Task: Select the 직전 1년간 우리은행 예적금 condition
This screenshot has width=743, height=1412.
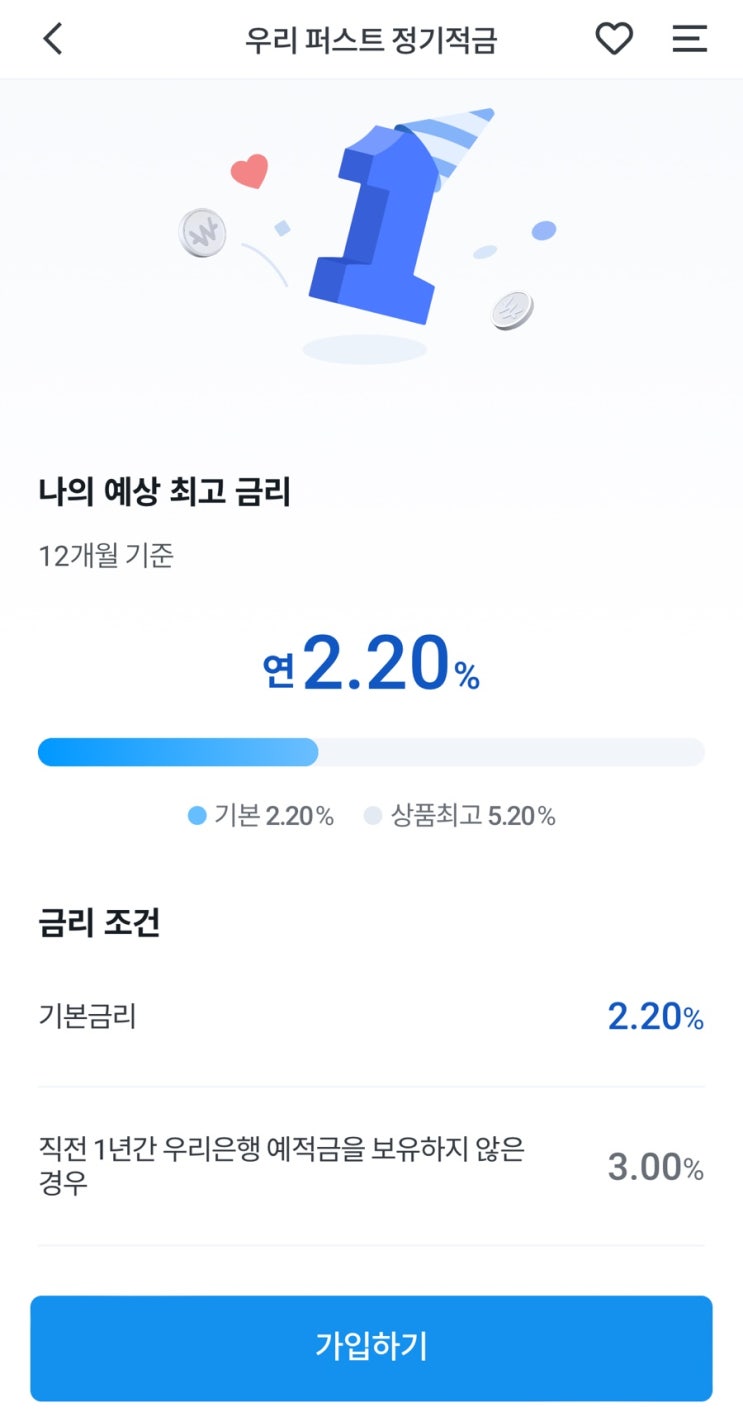Action: [281, 1166]
